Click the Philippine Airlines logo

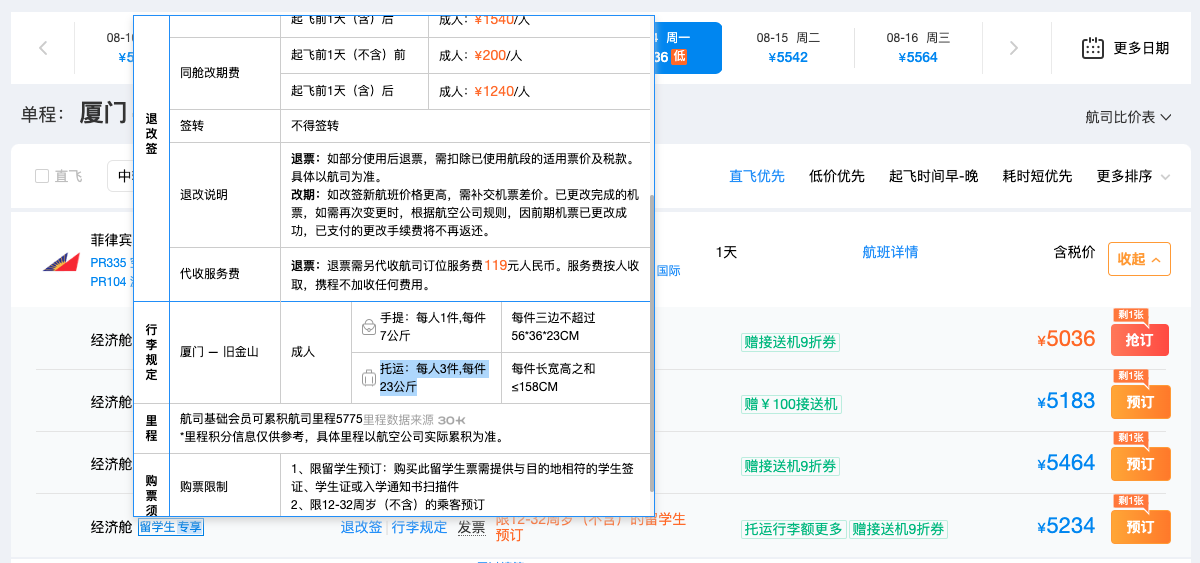click(60, 262)
